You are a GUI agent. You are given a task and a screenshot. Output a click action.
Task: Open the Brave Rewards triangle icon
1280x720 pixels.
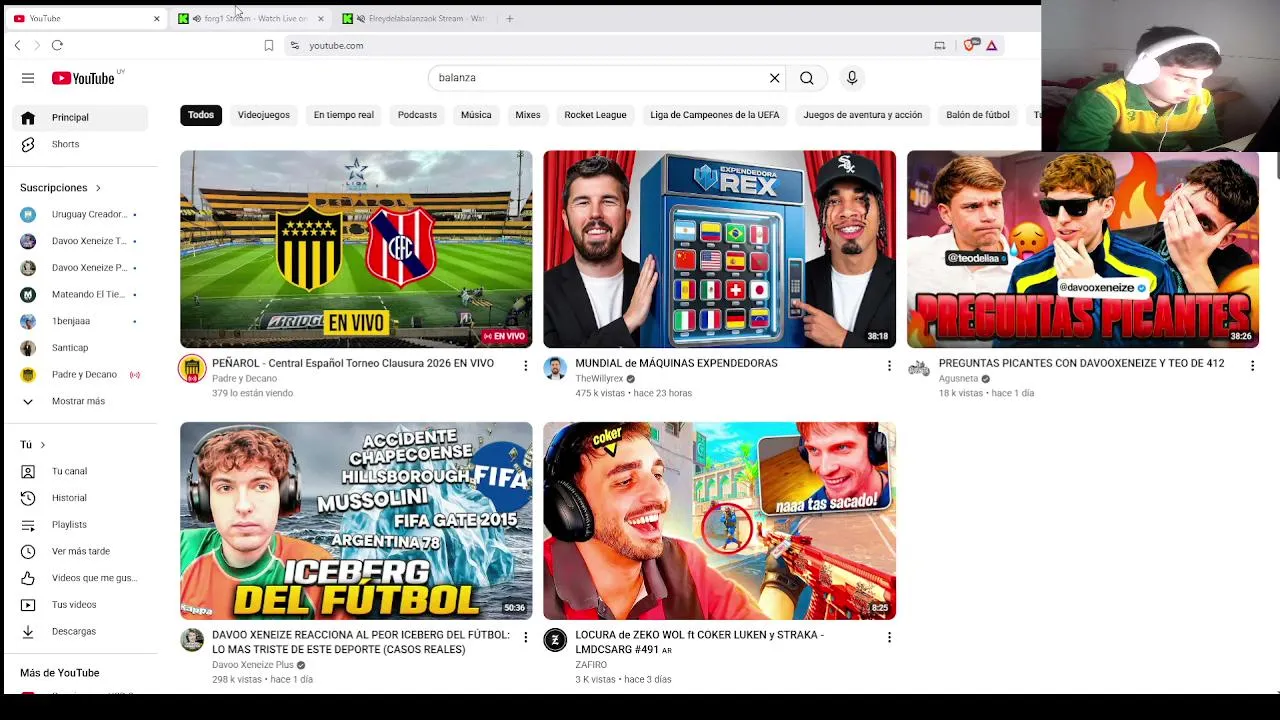(x=991, y=45)
